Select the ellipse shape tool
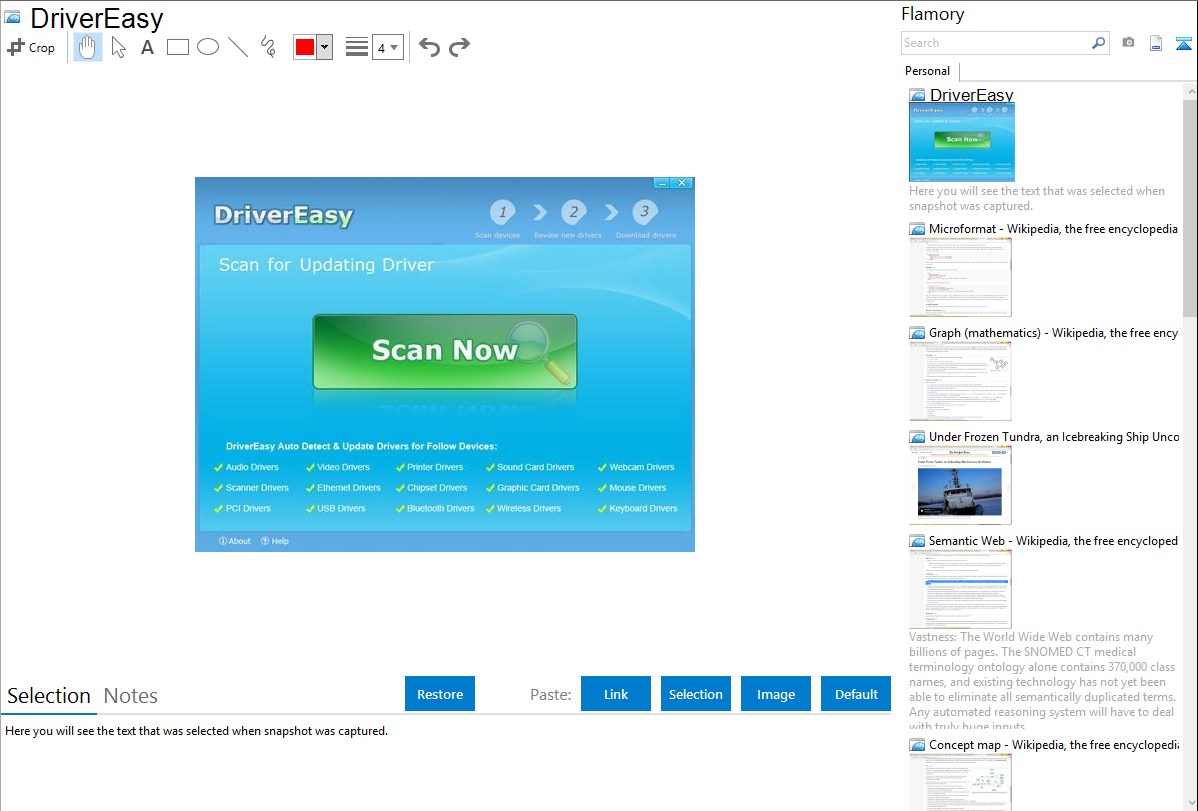 (x=208, y=47)
